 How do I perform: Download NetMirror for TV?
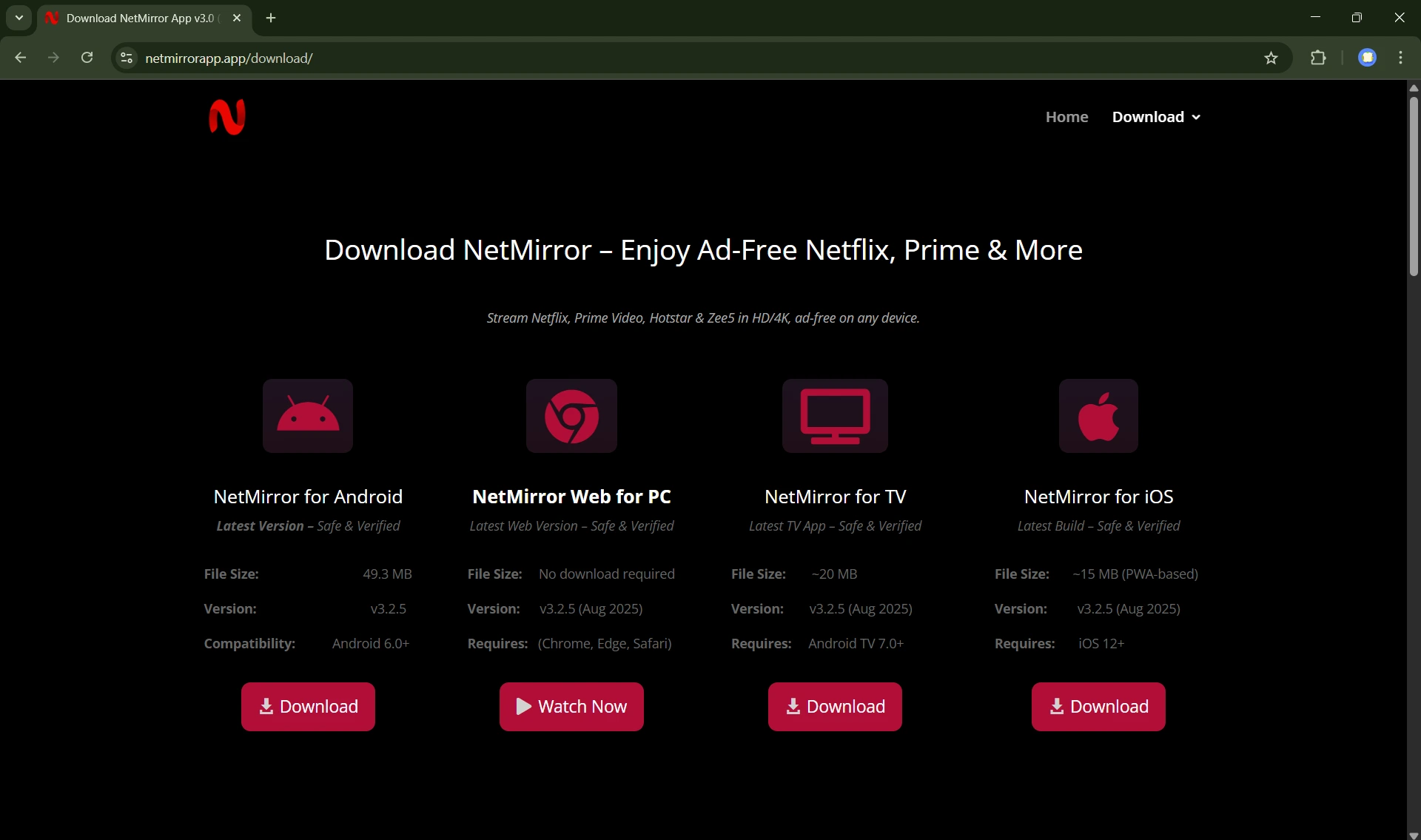point(835,707)
